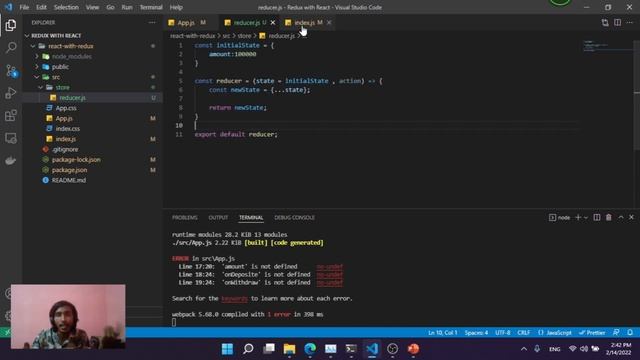This screenshot has width=640, height=360.
Task: Close the terminal panel
Action: tap(631, 218)
